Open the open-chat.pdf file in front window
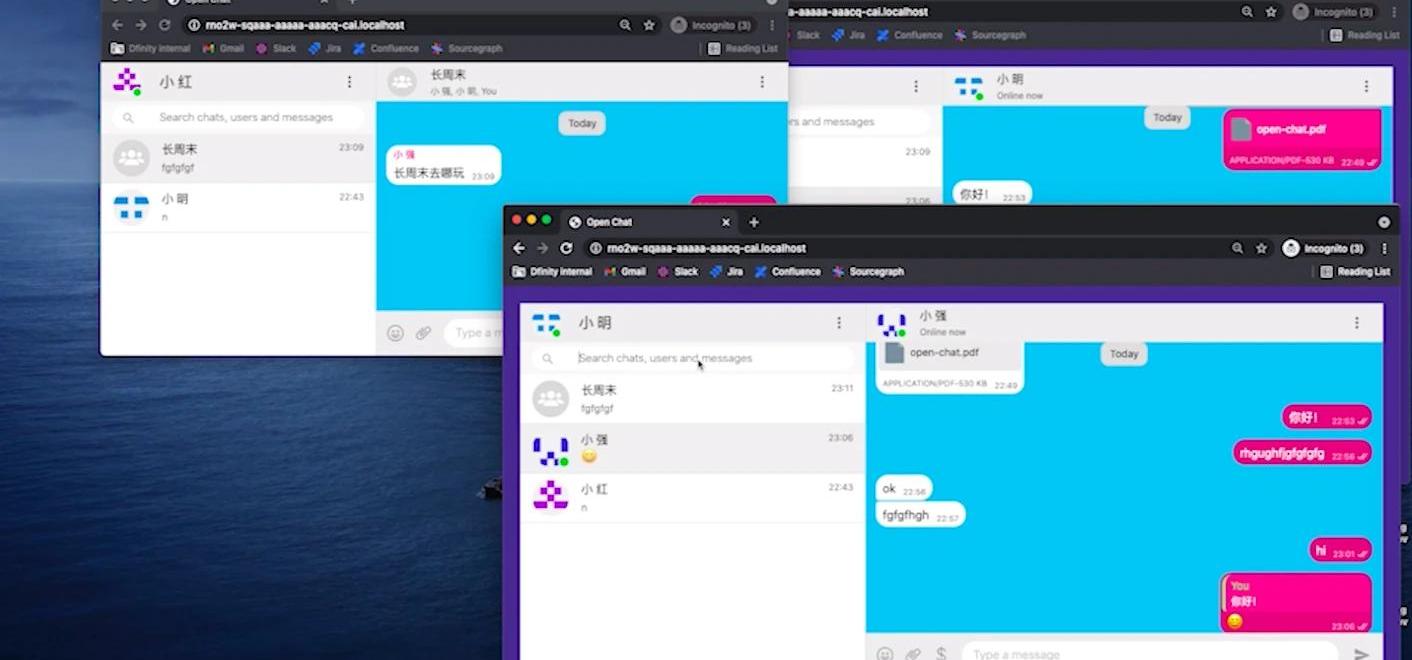The image size is (1412, 660). [949, 366]
